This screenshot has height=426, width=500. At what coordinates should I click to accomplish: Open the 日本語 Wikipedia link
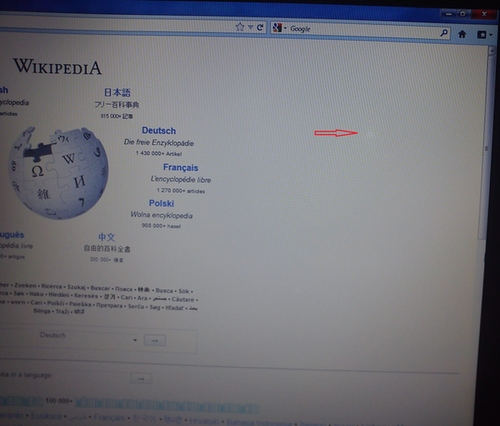coord(117,92)
